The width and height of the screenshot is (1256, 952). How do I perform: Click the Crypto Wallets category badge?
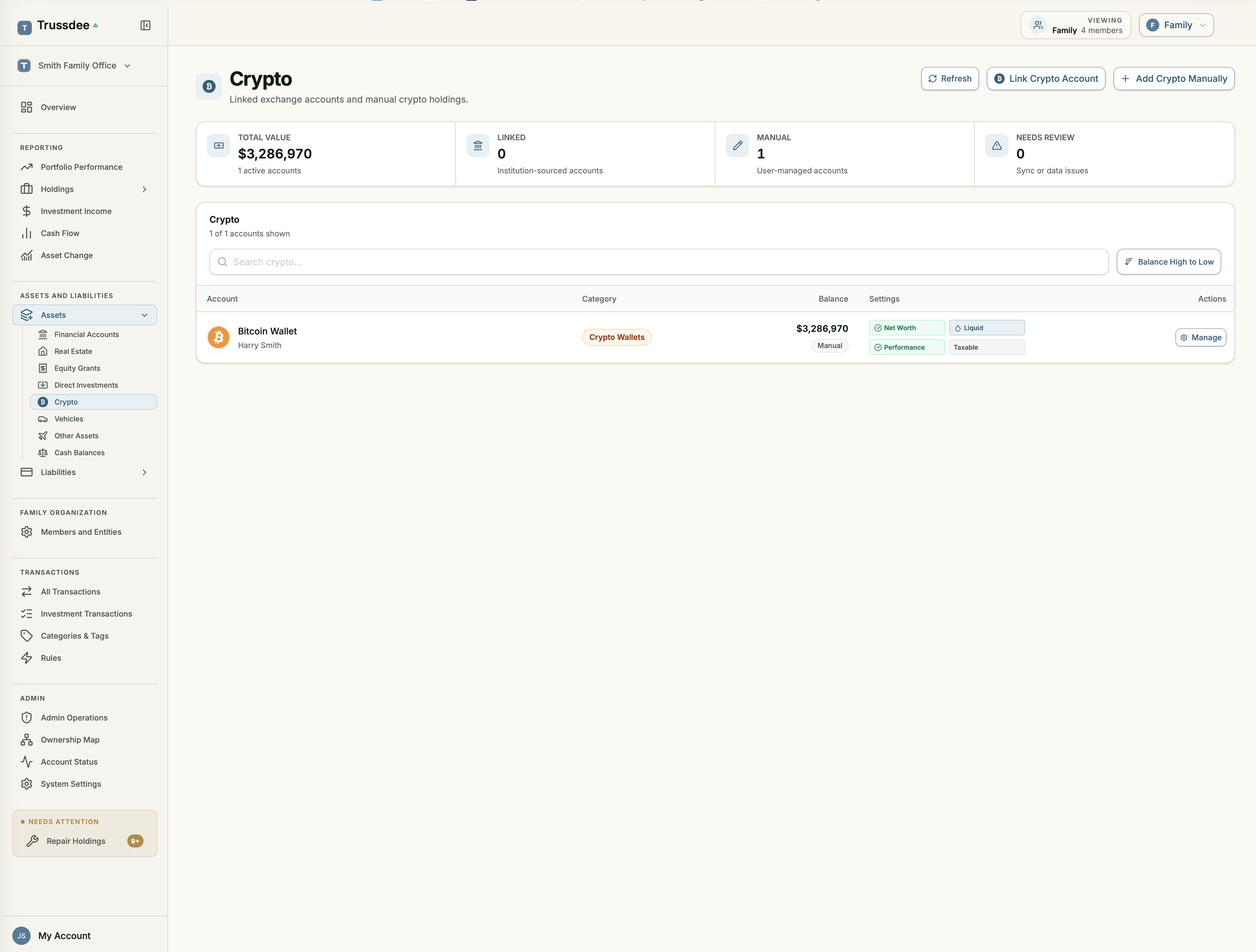(x=617, y=337)
